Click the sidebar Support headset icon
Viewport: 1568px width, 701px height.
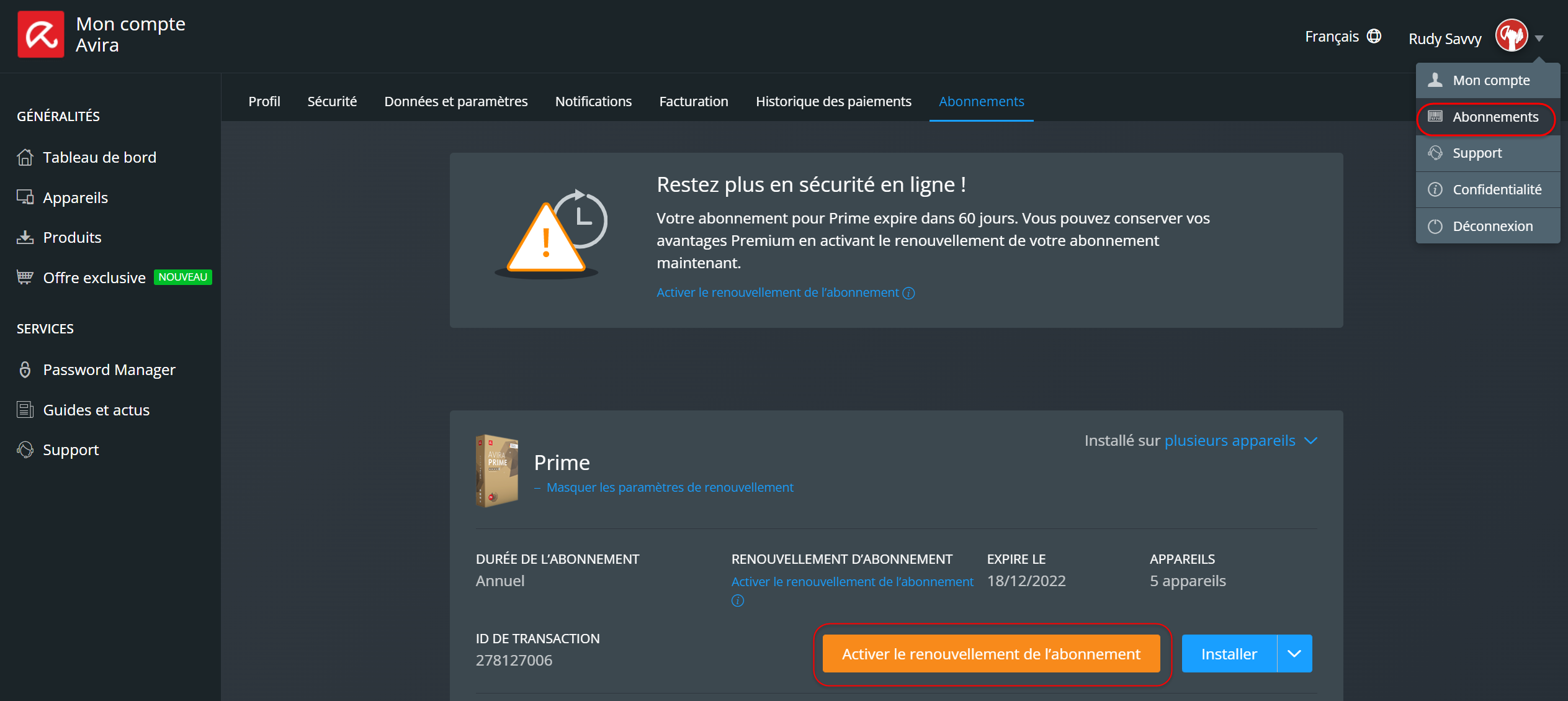(25, 450)
